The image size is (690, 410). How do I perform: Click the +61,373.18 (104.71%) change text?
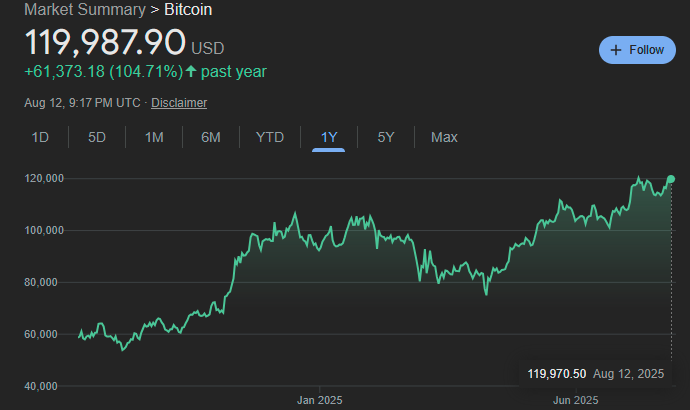coord(103,71)
